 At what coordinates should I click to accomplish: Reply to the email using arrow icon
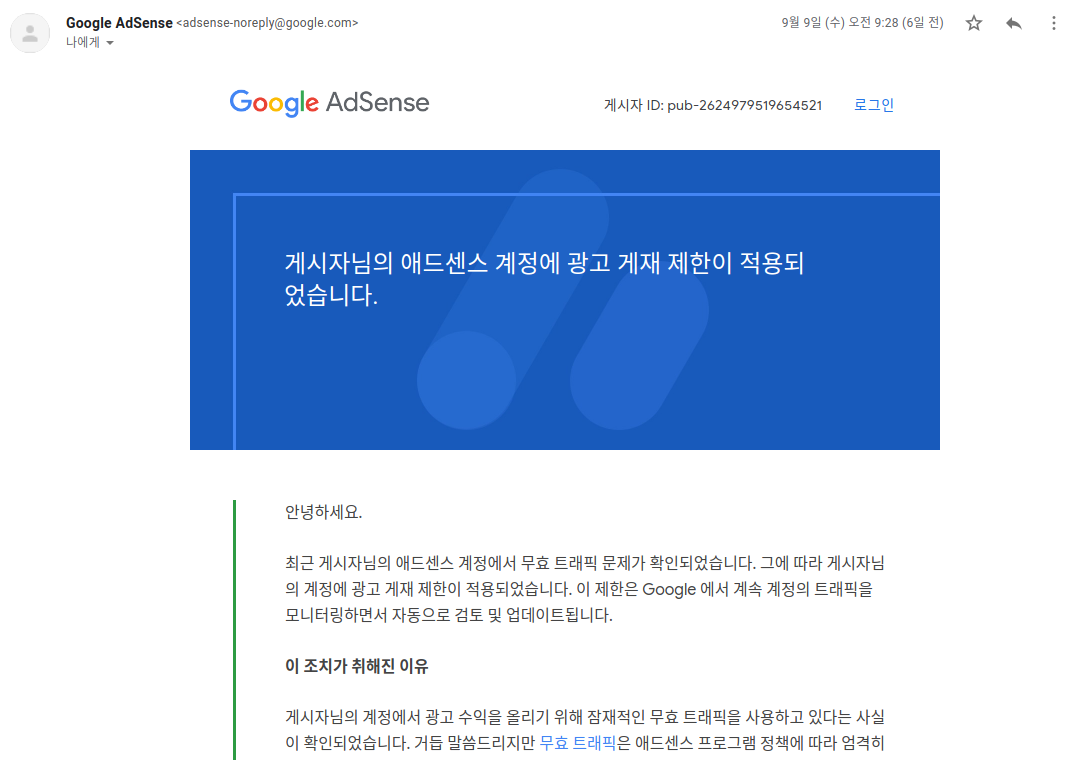1014,23
